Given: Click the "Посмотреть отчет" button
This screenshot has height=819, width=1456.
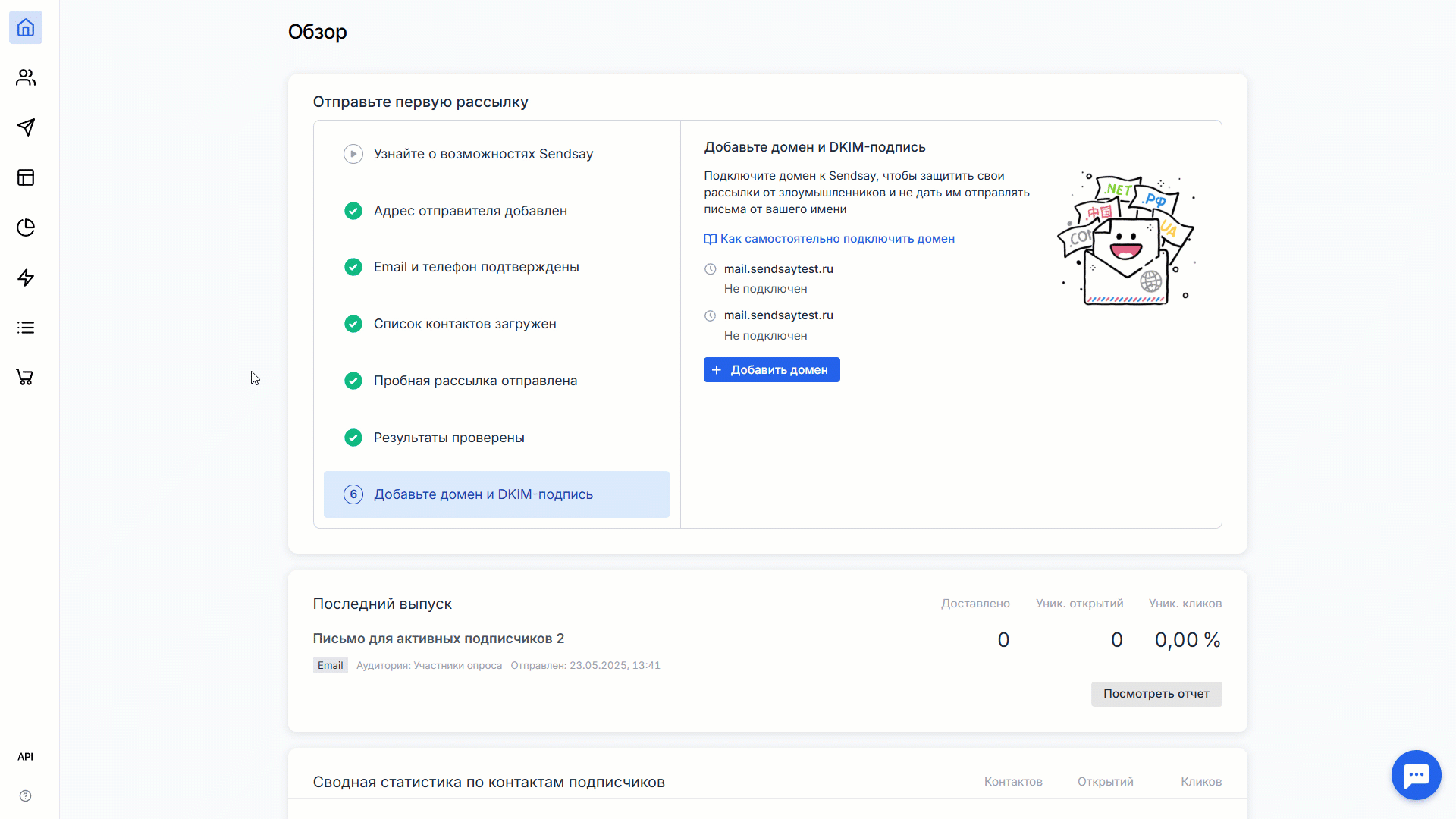Looking at the screenshot, I should (x=1156, y=694).
